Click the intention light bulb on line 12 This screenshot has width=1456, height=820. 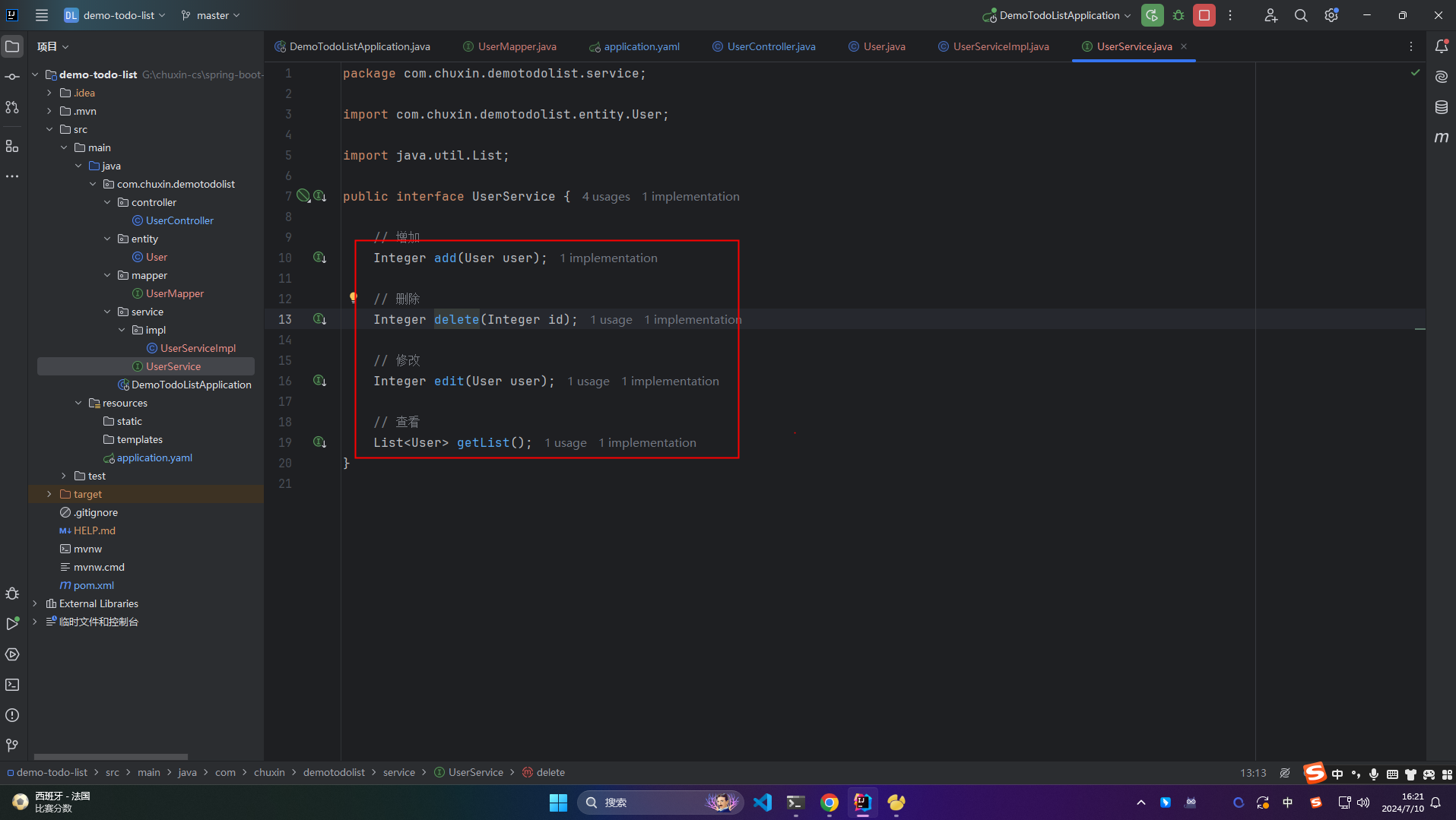point(354,298)
